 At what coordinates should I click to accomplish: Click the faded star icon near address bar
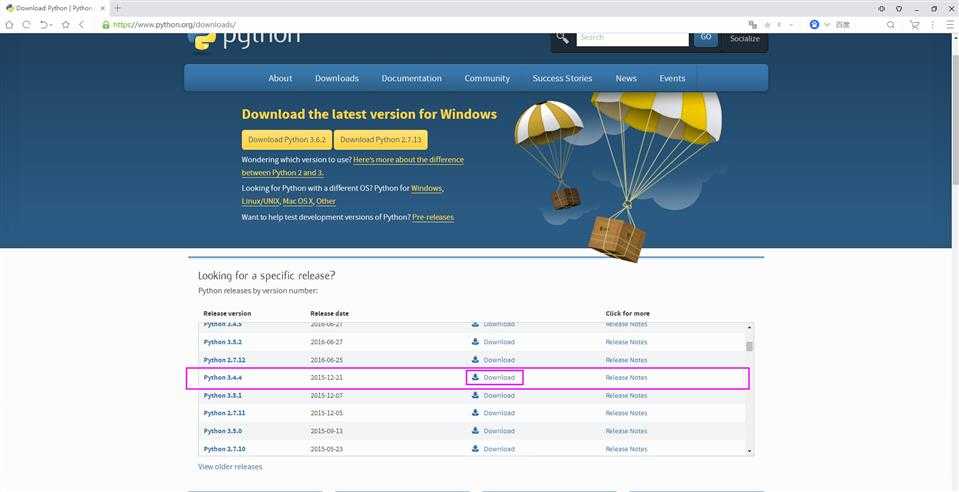768,24
